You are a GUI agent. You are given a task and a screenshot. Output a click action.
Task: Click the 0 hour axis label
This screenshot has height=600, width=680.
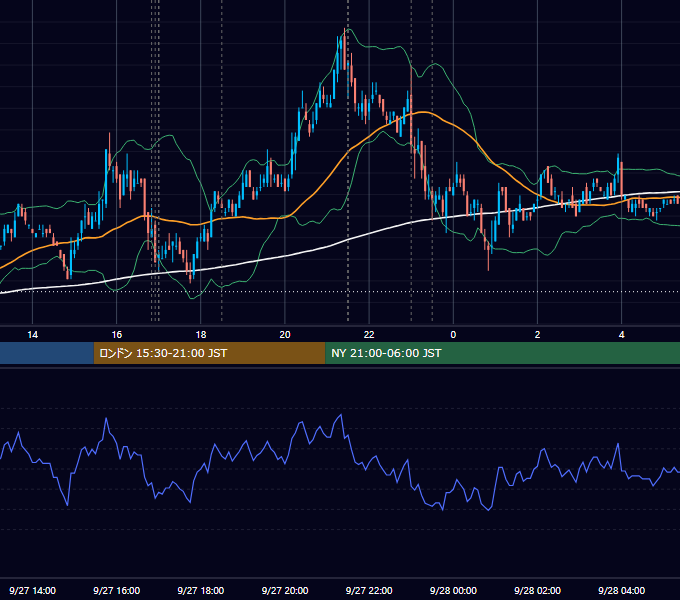(x=453, y=335)
